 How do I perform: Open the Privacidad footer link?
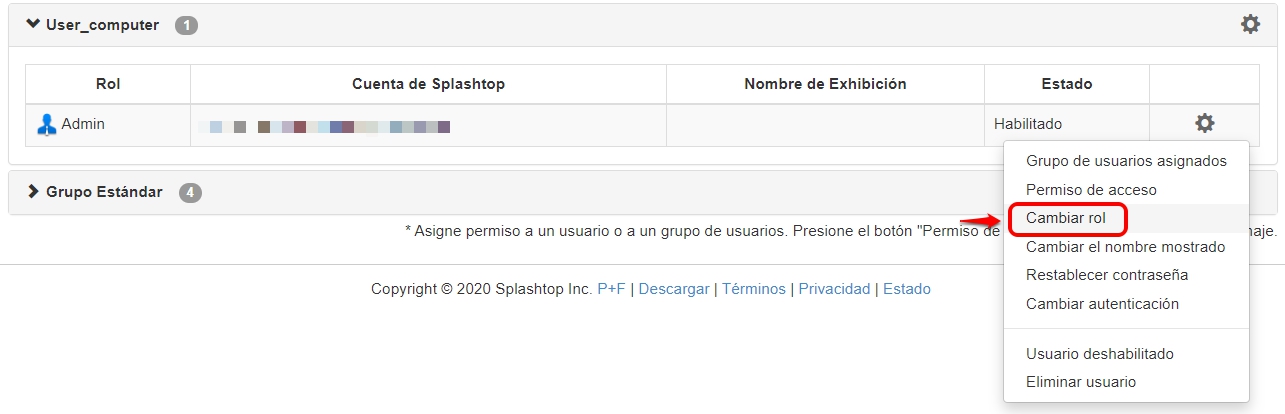pos(834,289)
